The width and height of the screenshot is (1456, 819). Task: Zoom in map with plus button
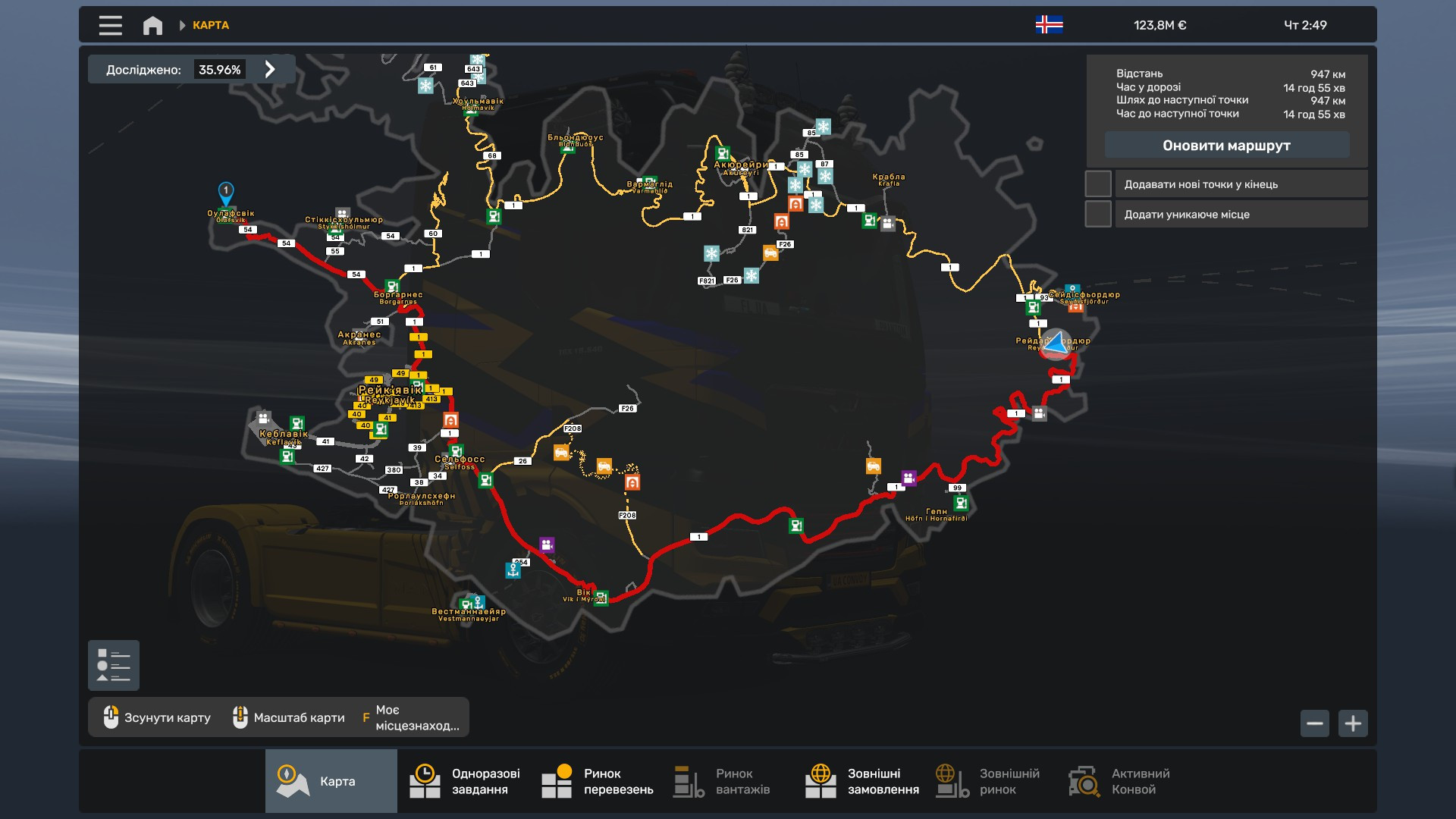[x=1353, y=723]
